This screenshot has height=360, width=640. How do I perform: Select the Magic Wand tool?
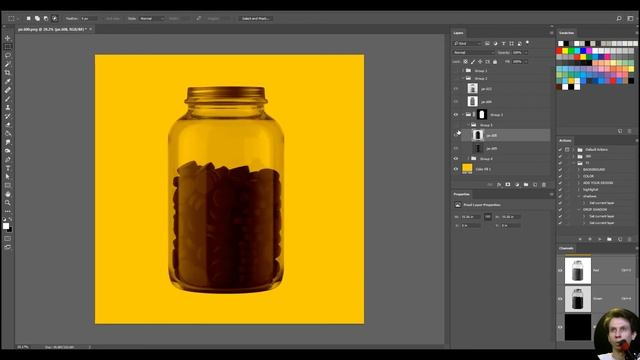(7, 64)
